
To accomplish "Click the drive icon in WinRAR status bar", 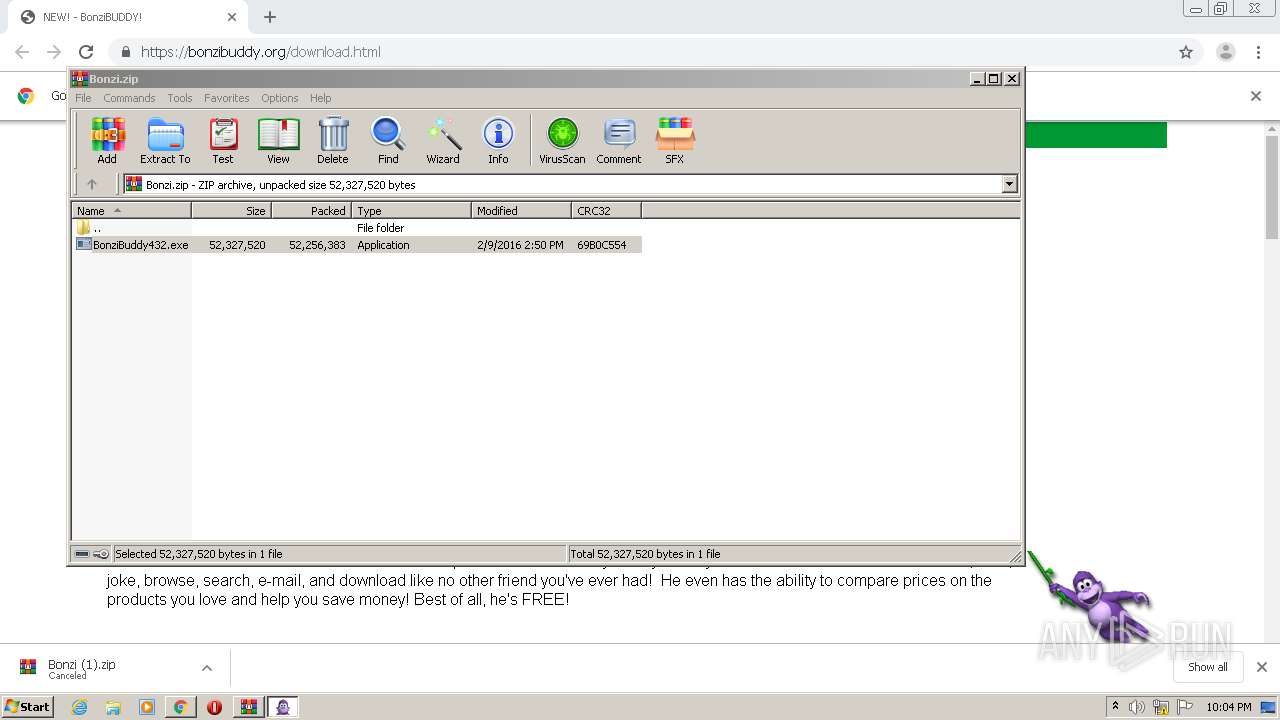I will pyautogui.click(x=82, y=554).
